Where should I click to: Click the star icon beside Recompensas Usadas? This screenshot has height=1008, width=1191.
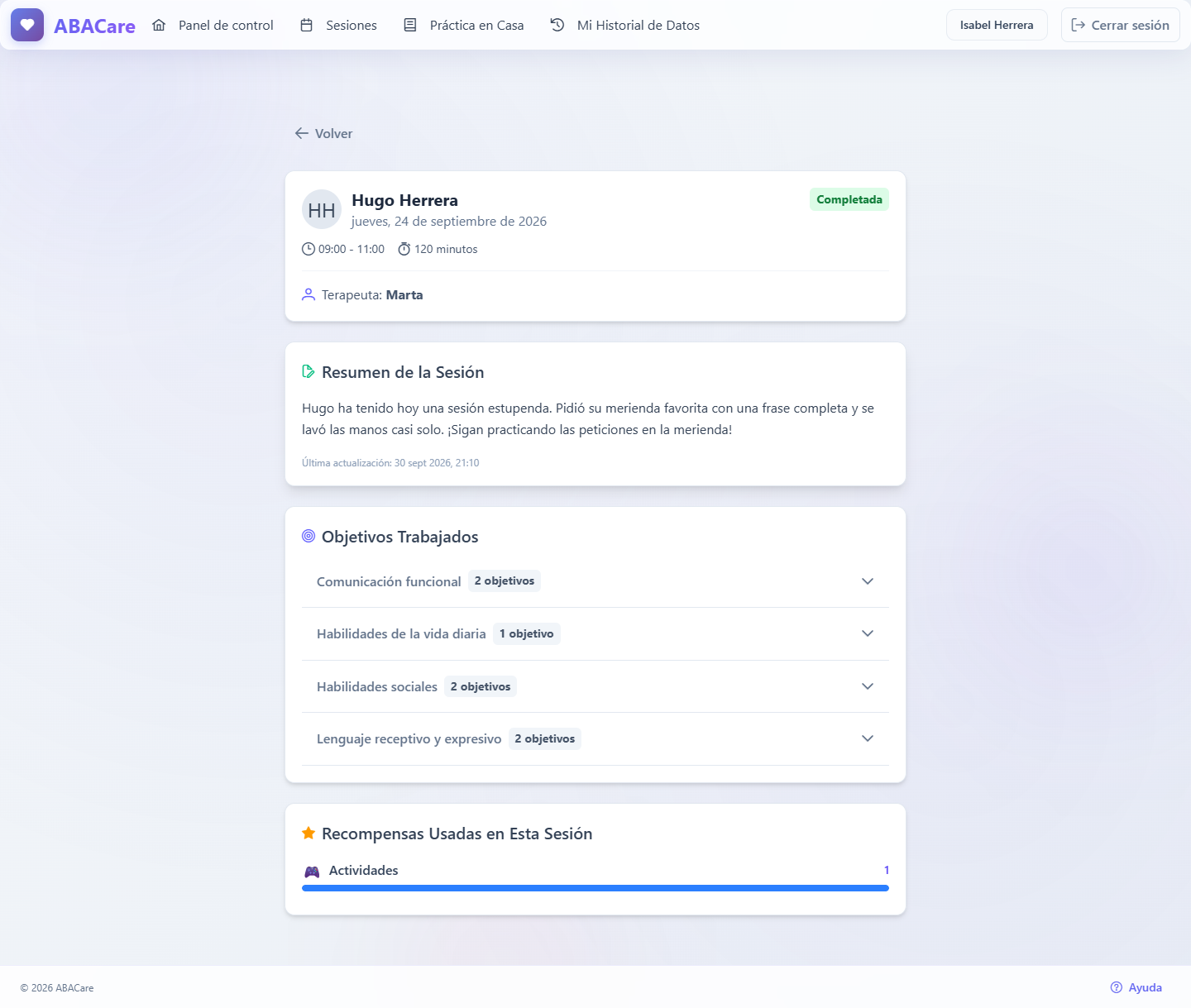(x=309, y=833)
